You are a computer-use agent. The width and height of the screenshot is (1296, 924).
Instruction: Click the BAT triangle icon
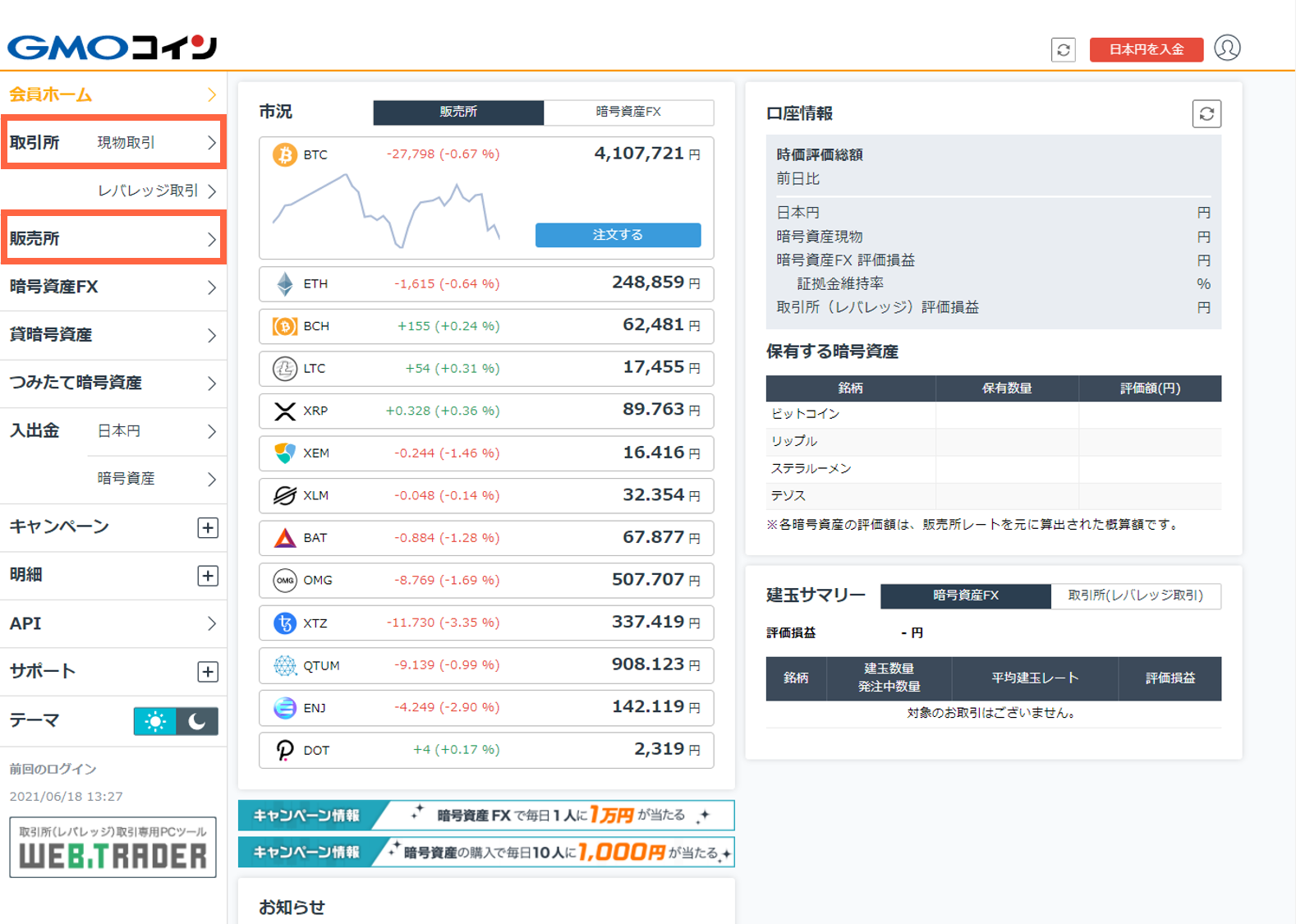click(x=285, y=538)
